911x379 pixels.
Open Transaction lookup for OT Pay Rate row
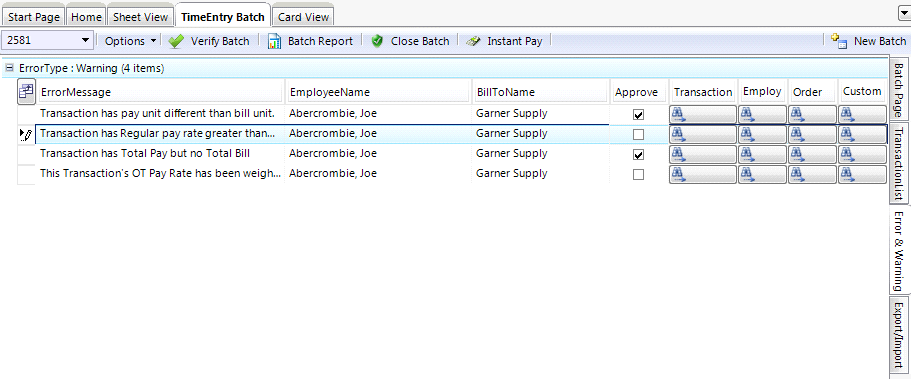[x=703, y=174]
